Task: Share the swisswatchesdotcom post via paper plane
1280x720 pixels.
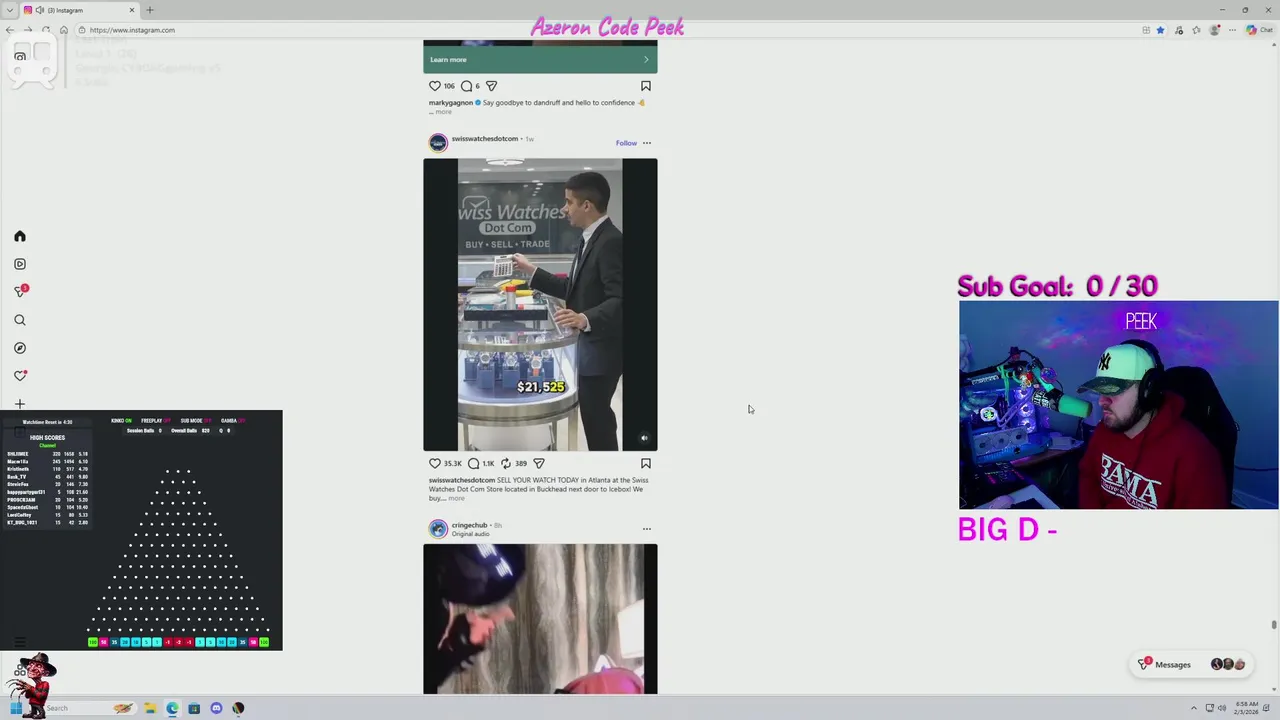Action: point(539,463)
